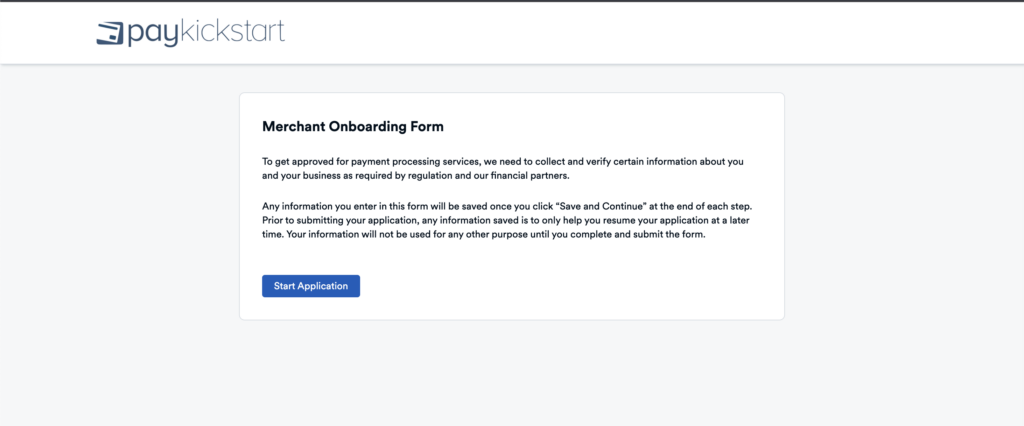Click the line starting "time. Your information will not"
1024x426 pixels.
click(484, 235)
